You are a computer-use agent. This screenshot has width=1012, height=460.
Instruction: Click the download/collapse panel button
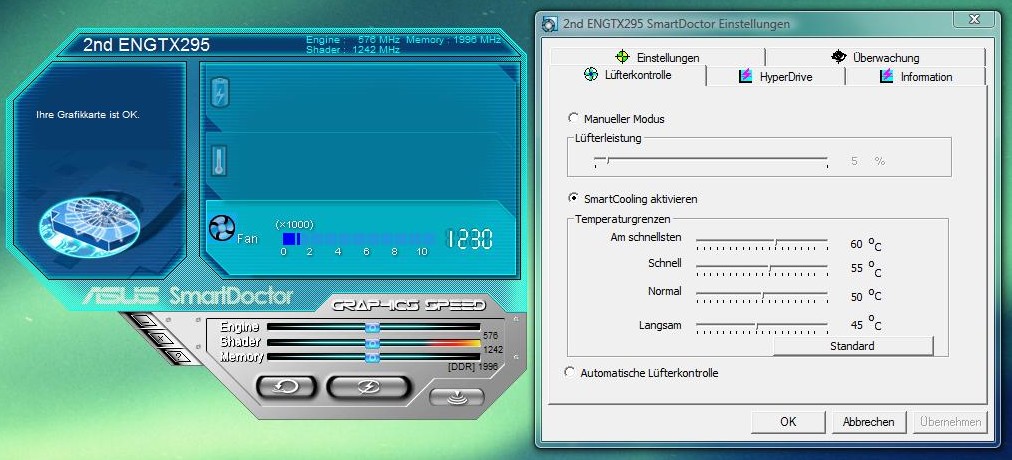[x=456, y=397]
